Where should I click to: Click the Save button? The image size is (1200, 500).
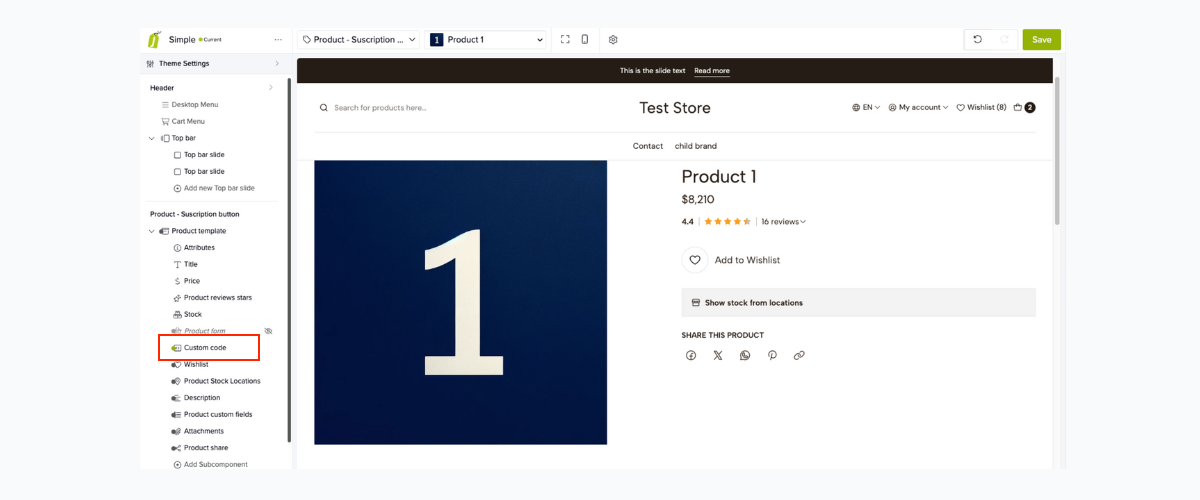click(x=1041, y=40)
